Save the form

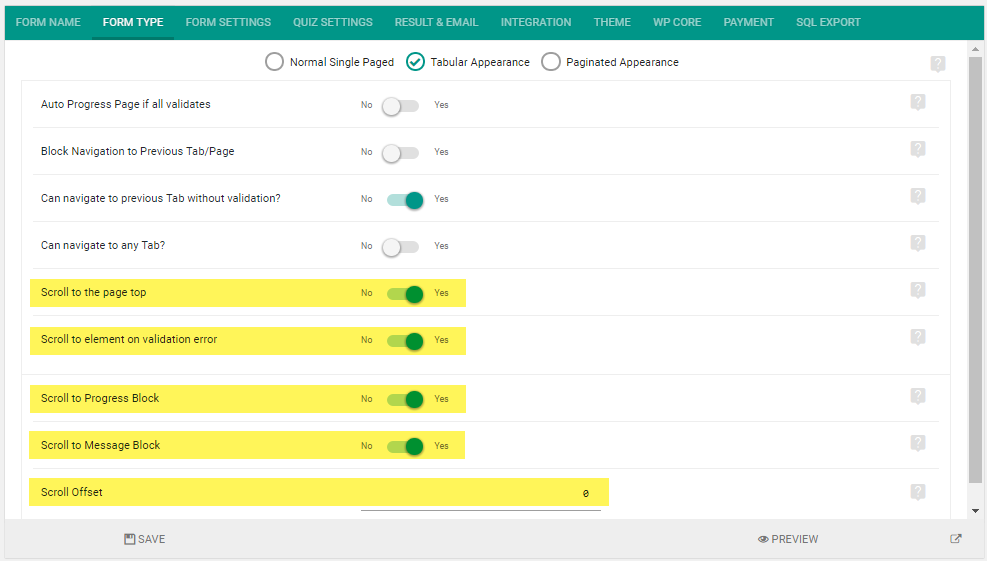click(x=145, y=540)
